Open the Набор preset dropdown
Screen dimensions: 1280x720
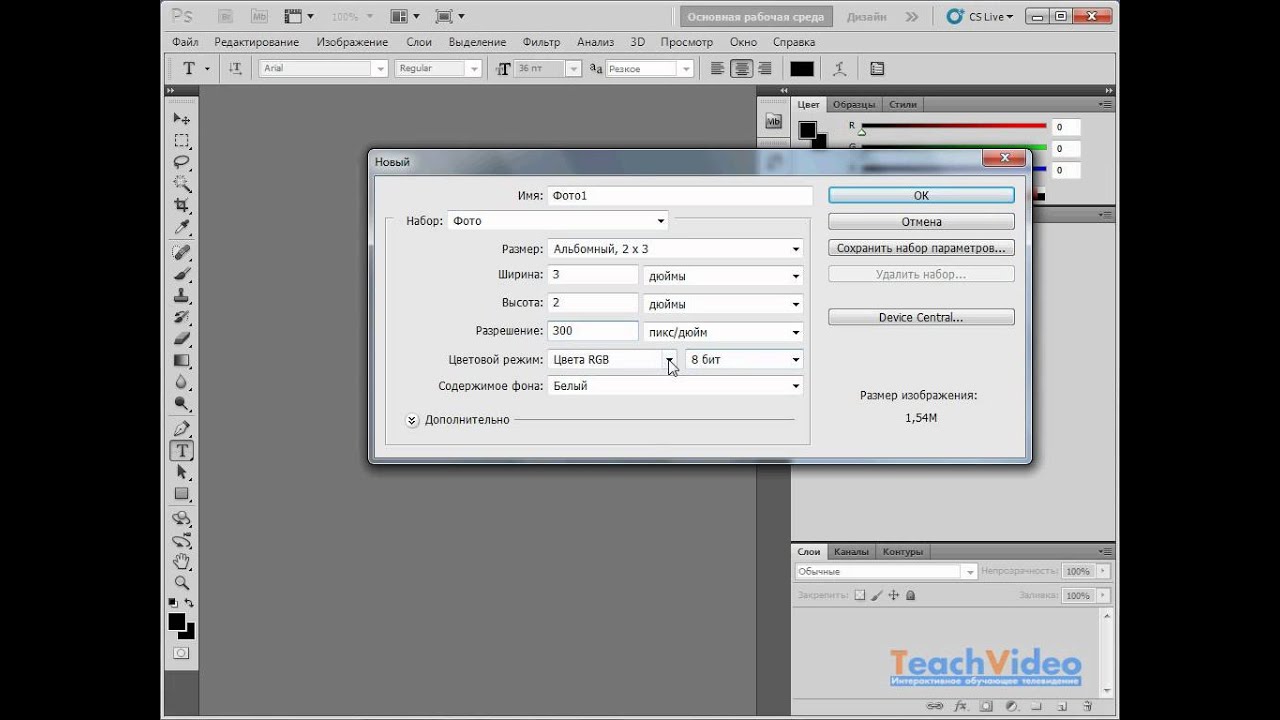(x=557, y=221)
